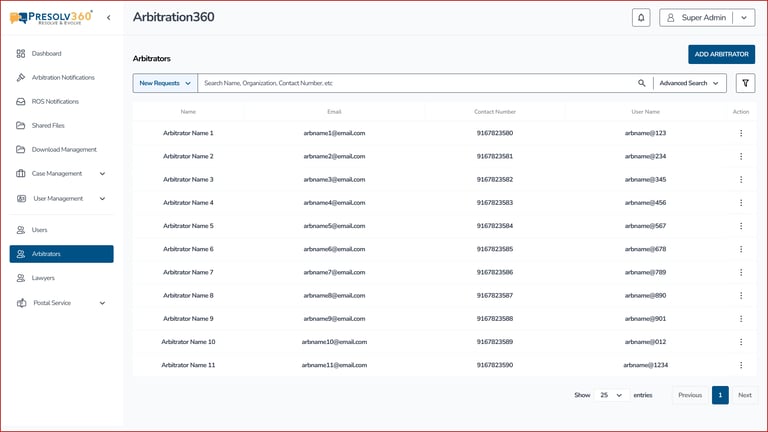
Task: Expand the User Management chevron
Action: point(102,198)
